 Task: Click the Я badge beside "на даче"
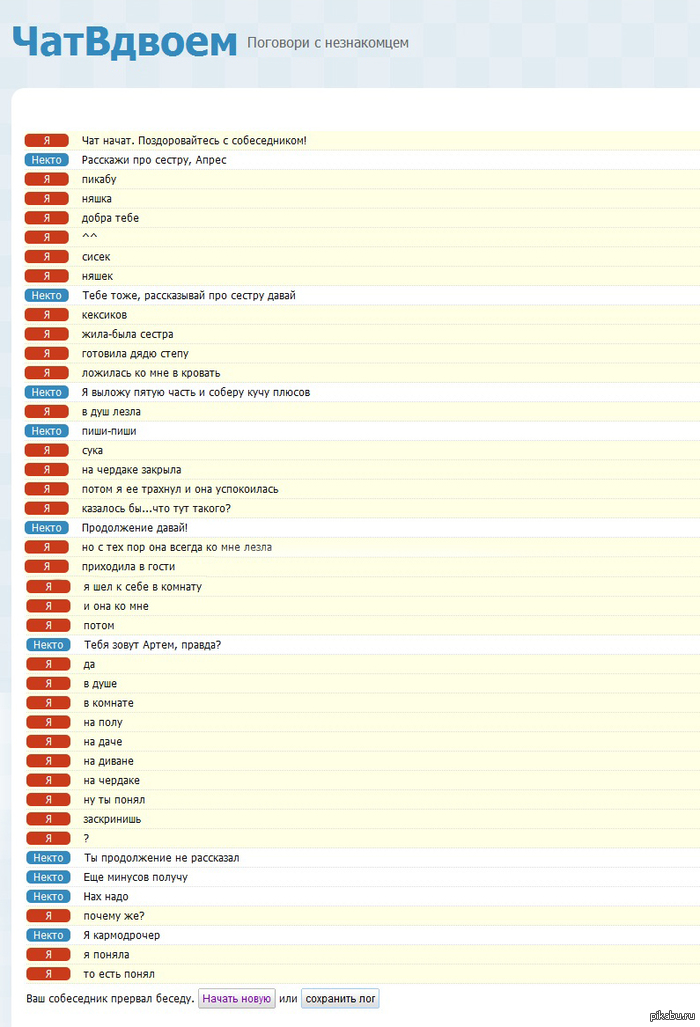pos(48,742)
